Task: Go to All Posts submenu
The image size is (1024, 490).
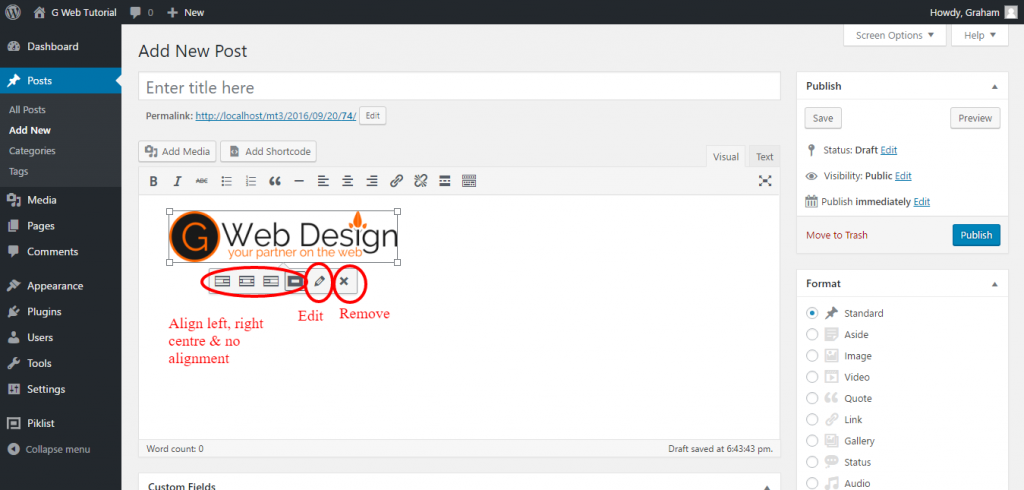Action: point(27,110)
